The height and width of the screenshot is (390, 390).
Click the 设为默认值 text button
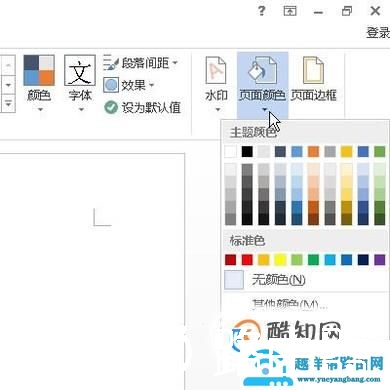(151, 108)
